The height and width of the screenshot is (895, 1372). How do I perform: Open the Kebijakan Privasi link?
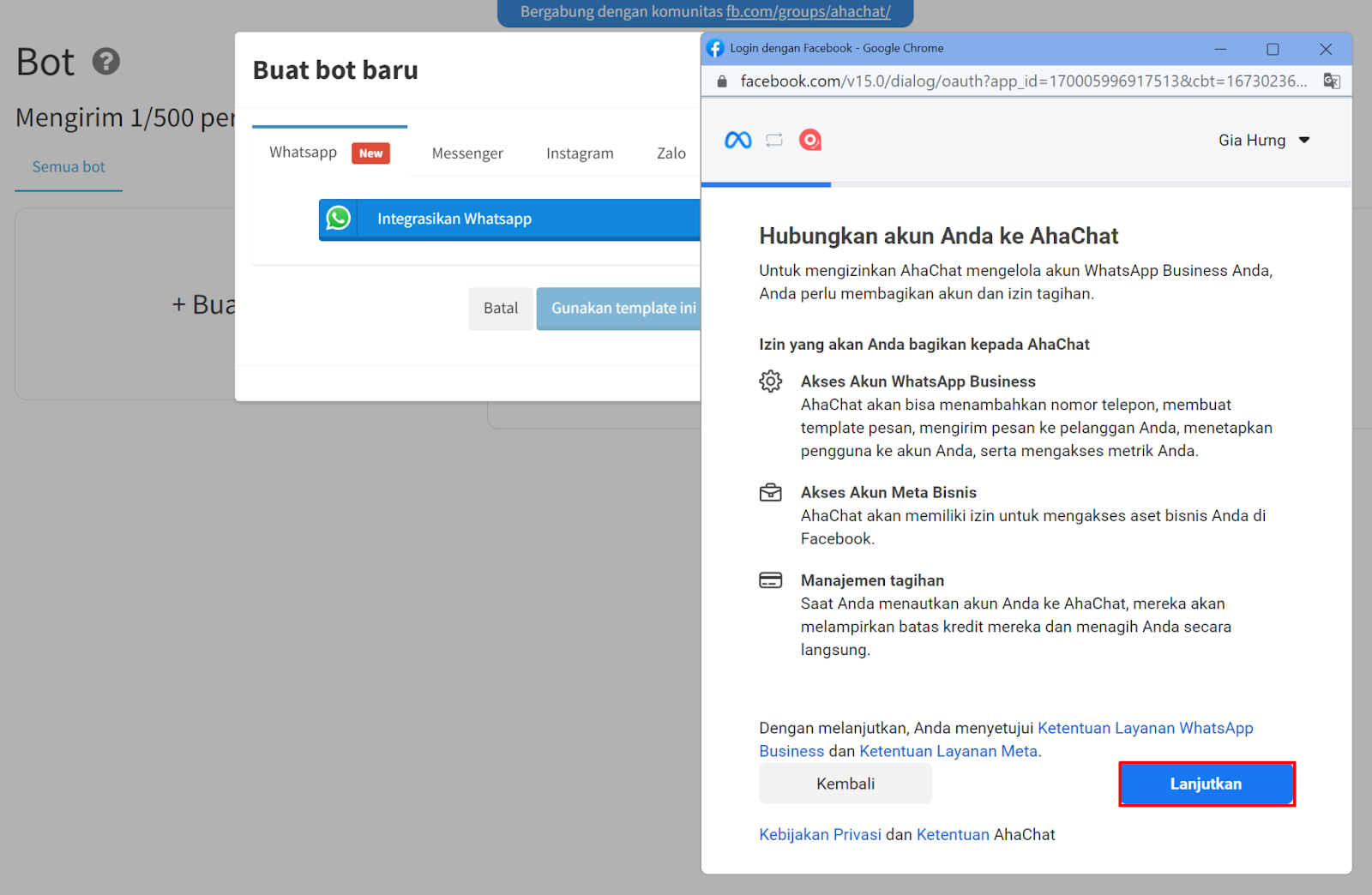pos(820,834)
